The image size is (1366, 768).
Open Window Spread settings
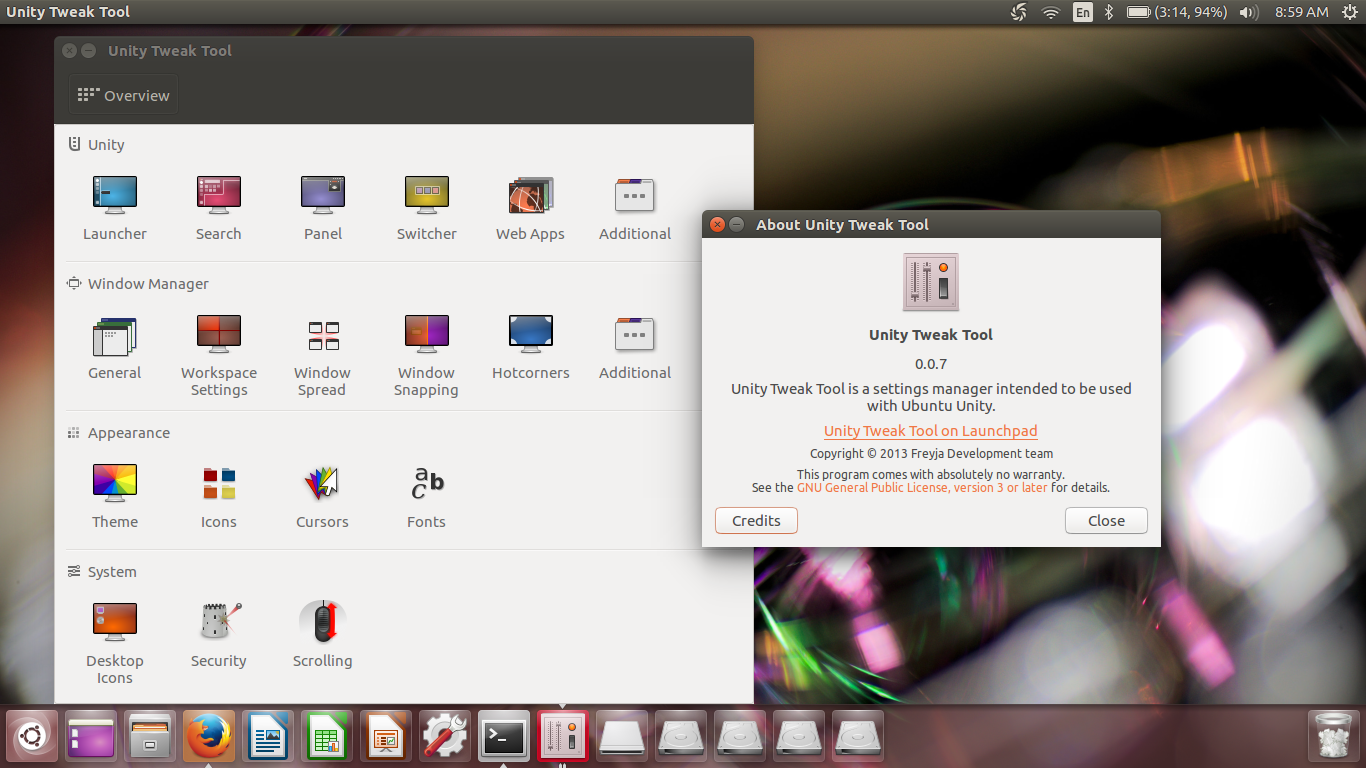coord(323,355)
